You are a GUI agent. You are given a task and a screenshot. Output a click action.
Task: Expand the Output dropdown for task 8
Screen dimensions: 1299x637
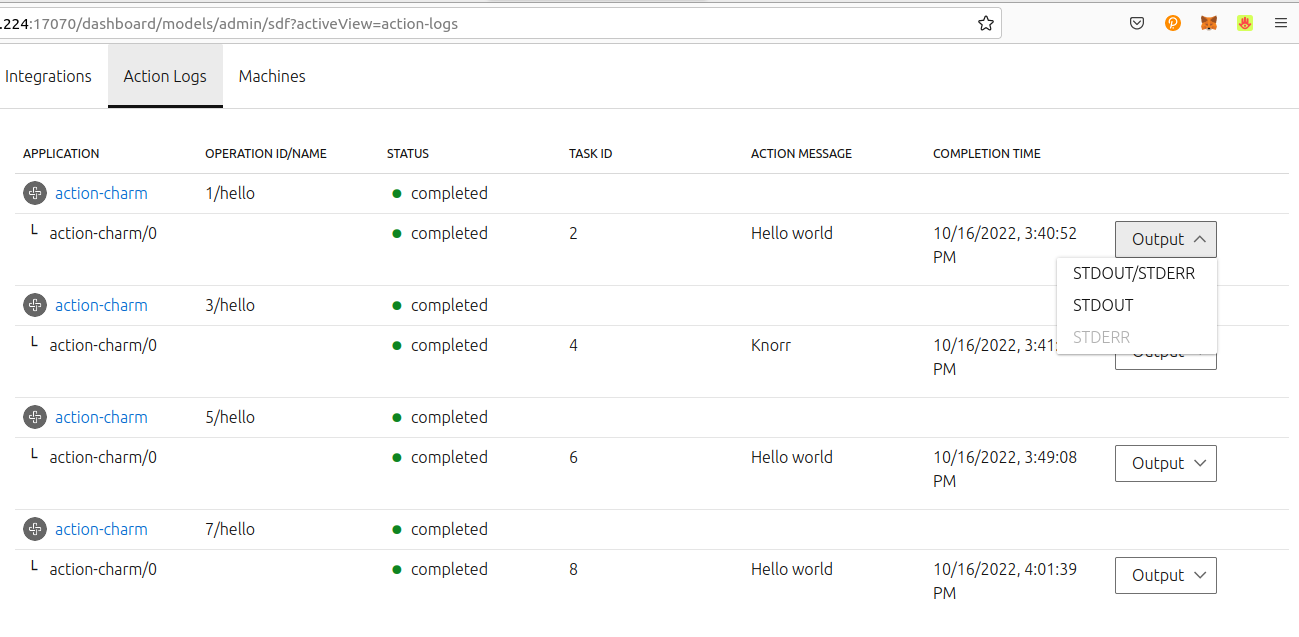click(x=1165, y=575)
